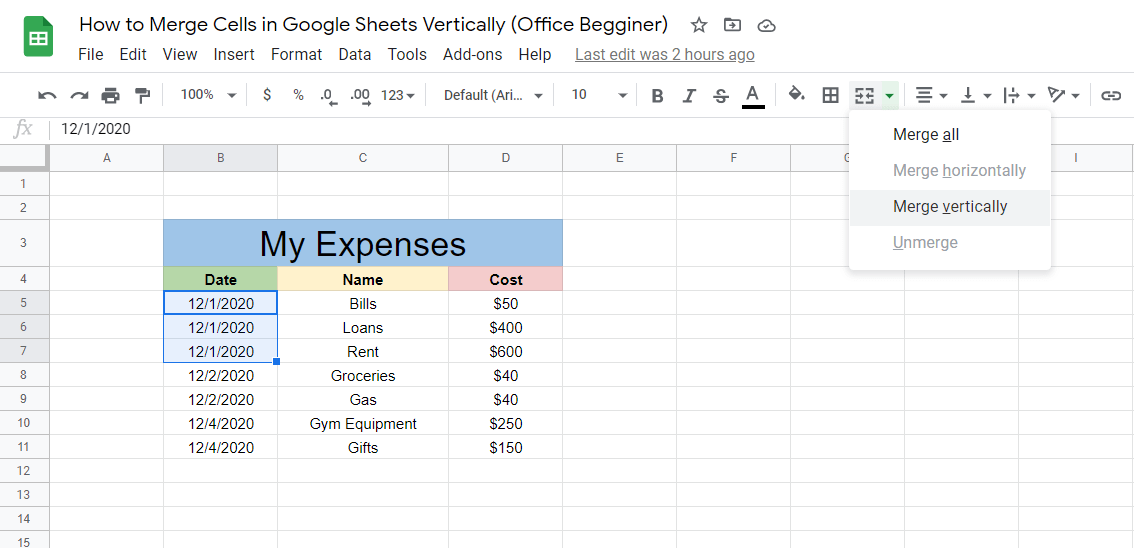
Task: Toggle Strikethrough formatting
Action: (720, 95)
